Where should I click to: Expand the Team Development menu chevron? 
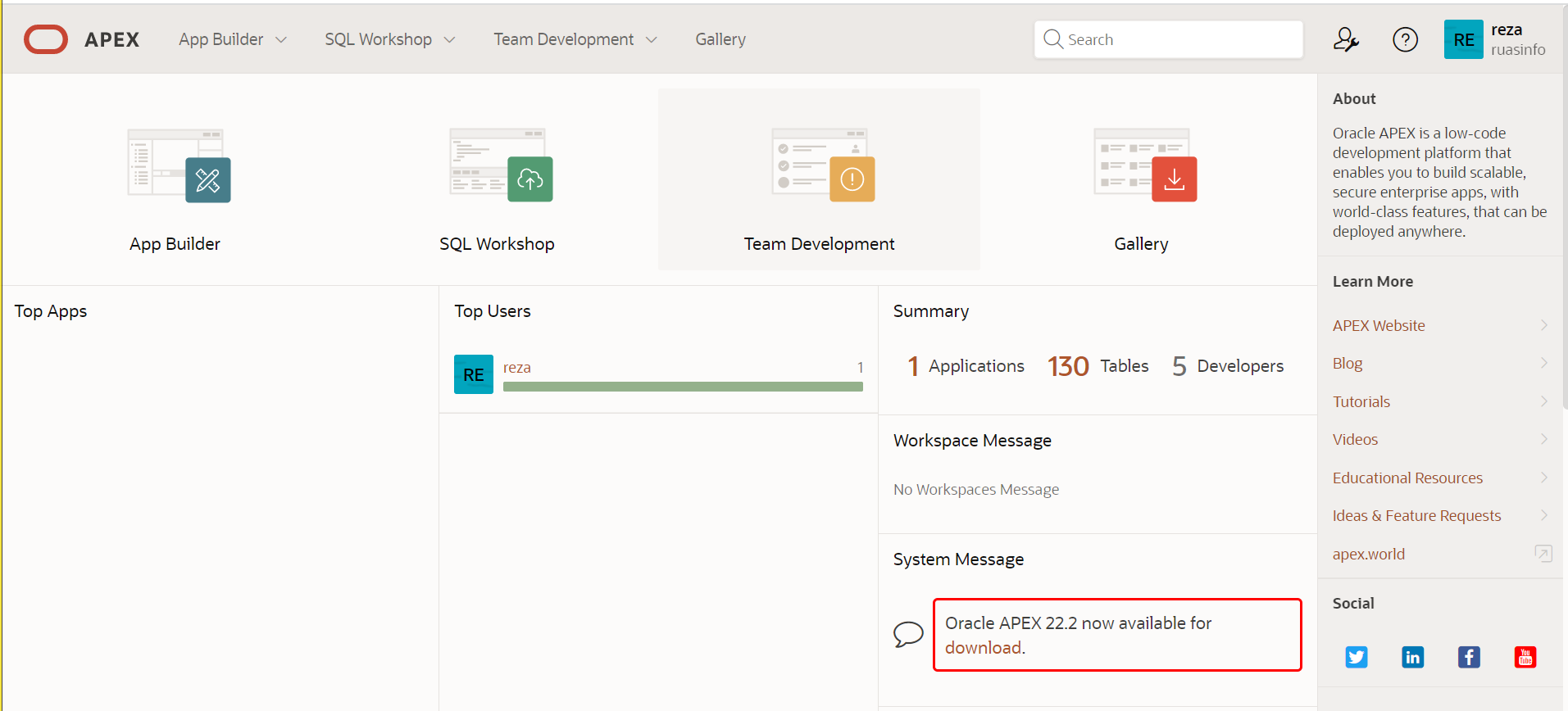tap(652, 39)
